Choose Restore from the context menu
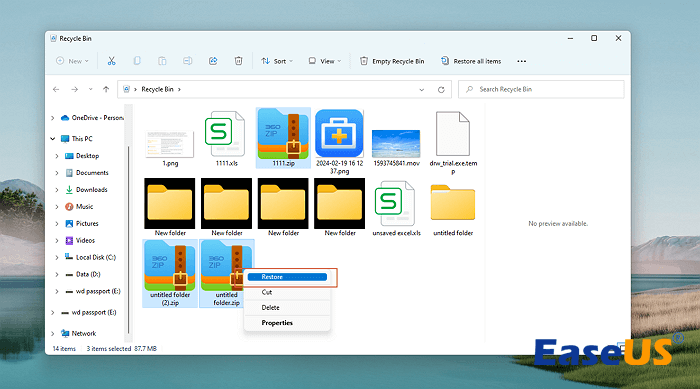Screen dimensions: 700x389 (x=288, y=277)
